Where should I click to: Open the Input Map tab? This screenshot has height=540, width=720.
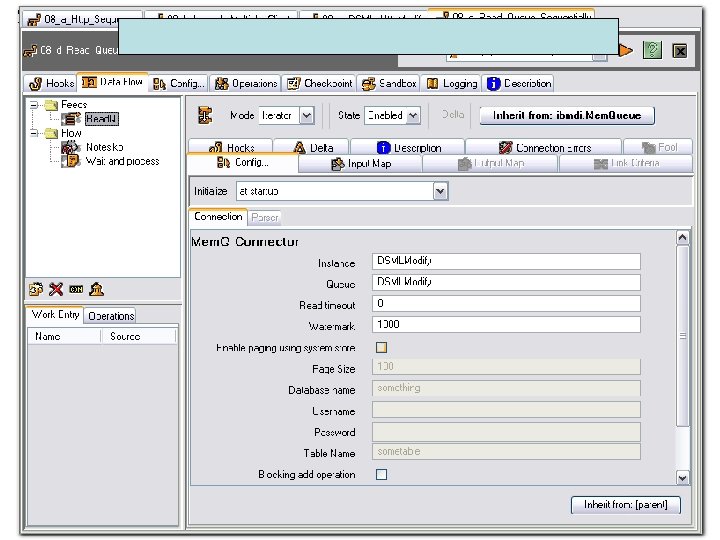(360, 163)
